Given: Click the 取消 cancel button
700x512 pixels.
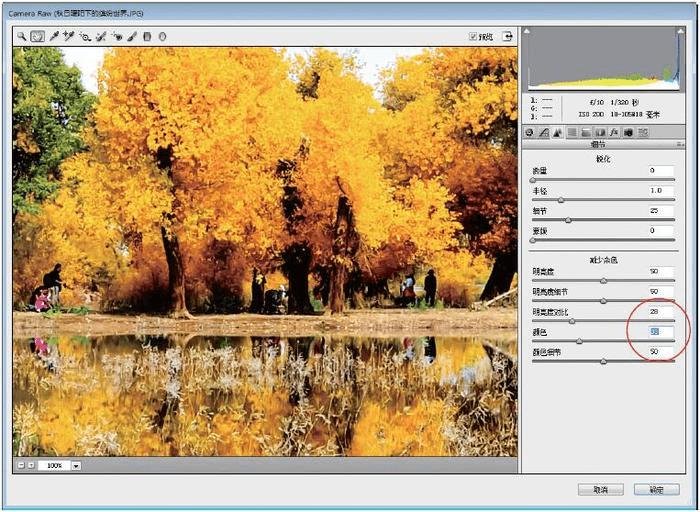Looking at the screenshot, I should coord(600,490).
